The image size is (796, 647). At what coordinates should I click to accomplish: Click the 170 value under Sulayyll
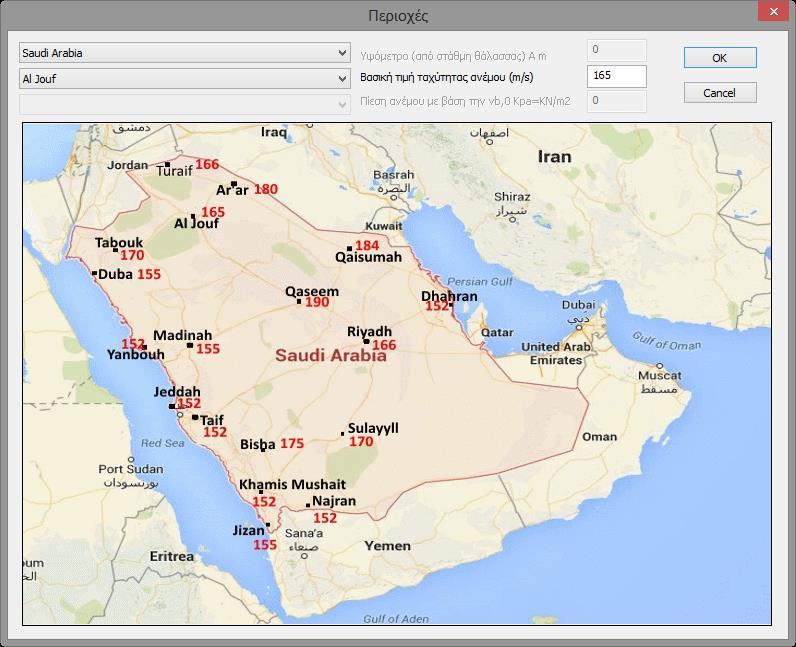[361, 442]
